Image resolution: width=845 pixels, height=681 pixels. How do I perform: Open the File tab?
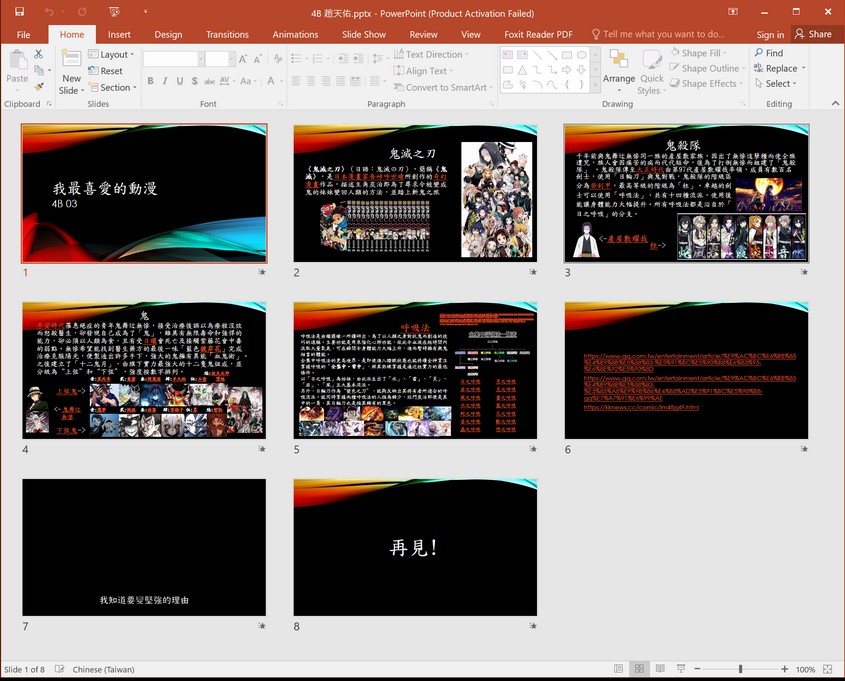click(x=23, y=34)
